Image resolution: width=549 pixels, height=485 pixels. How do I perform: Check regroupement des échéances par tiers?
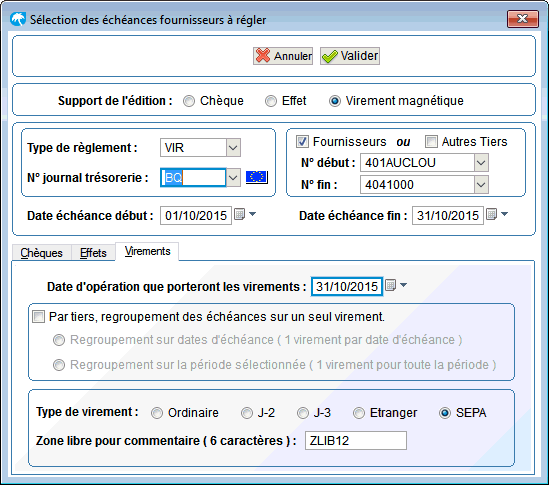pyautogui.click(x=39, y=317)
